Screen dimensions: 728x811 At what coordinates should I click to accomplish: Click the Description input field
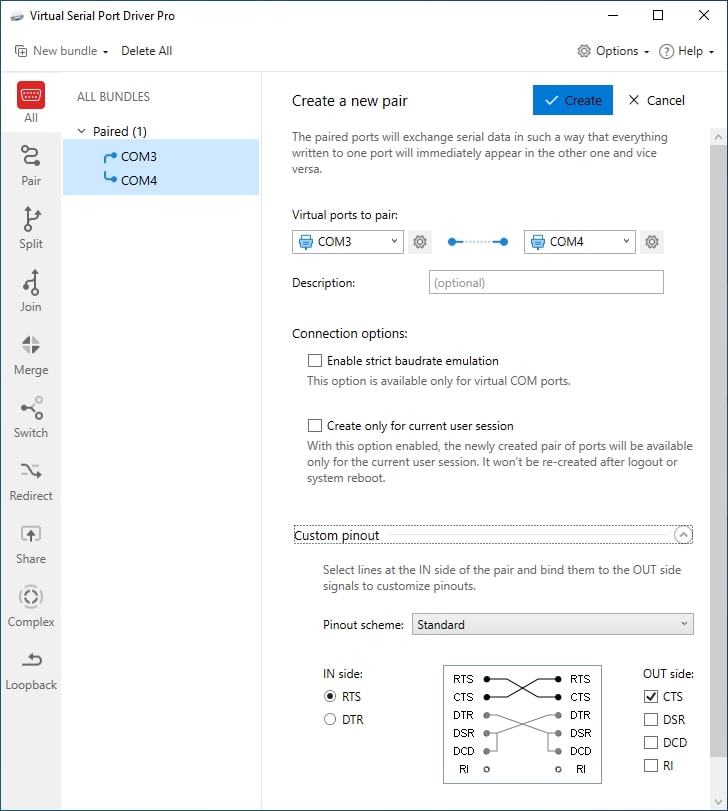pyautogui.click(x=546, y=282)
